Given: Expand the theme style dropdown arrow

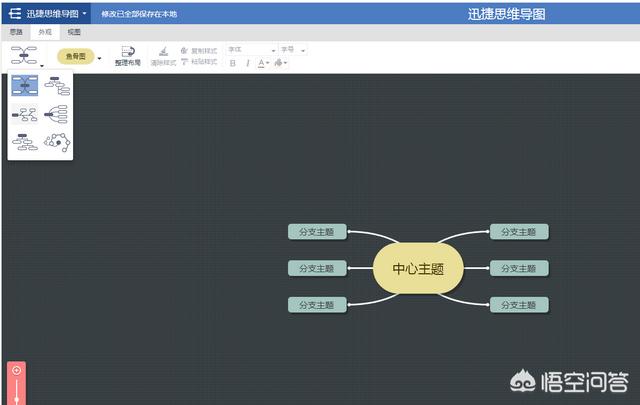Looking at the screenshot, I should pyautogui.click(x=99, y=58).
